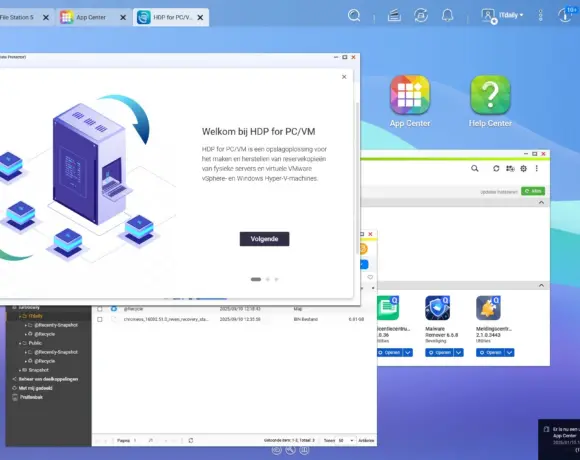The image size is (580, 460).
Task: Expand the Public folder in tree
Action: [20, 343]
